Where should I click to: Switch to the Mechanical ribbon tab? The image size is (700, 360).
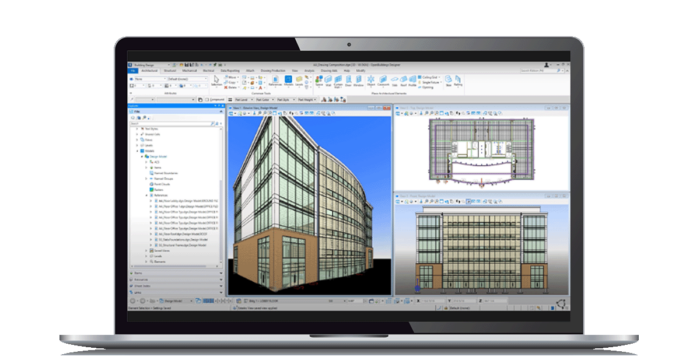point(189,71)
